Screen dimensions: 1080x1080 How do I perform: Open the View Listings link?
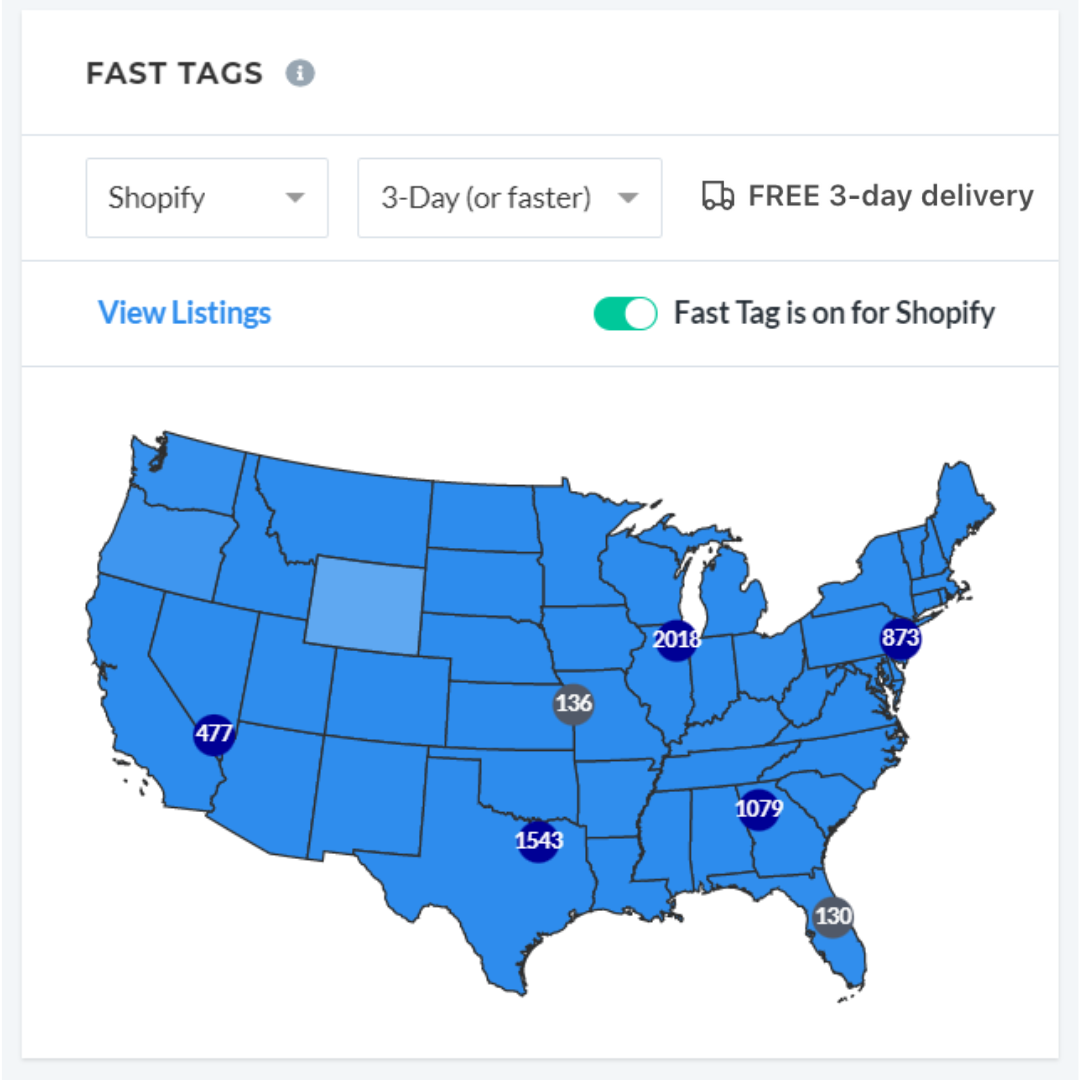pyautogui.click(x=184, y=313)
